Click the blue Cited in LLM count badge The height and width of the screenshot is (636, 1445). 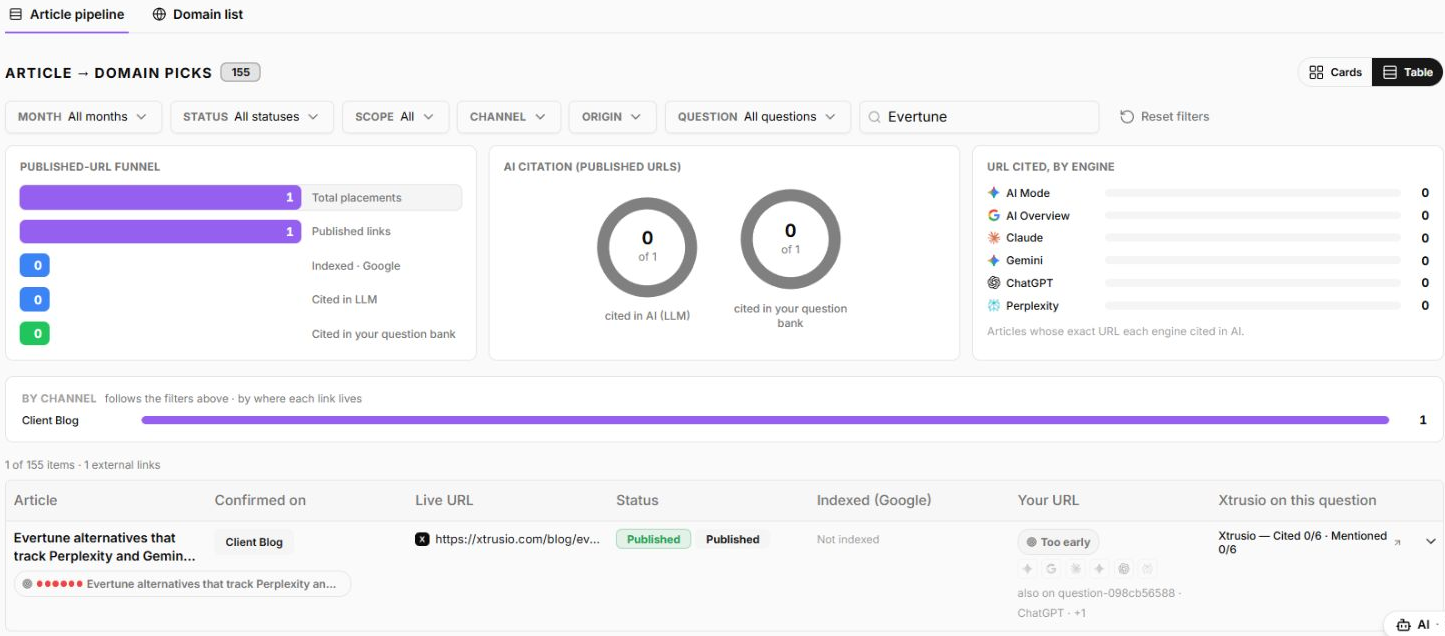click(x=35, y=299)
